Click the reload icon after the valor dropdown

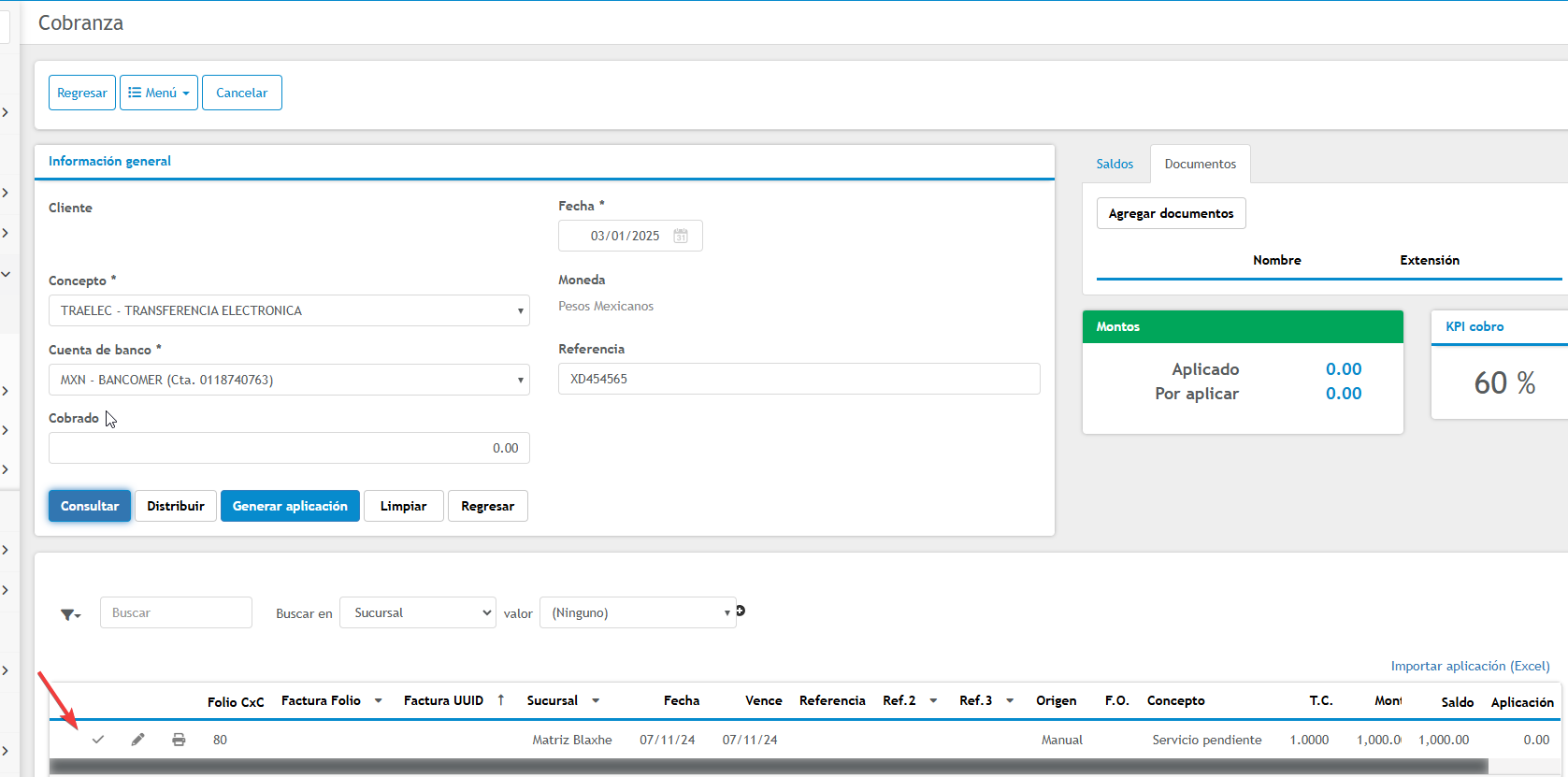click(x=741, y=611)
